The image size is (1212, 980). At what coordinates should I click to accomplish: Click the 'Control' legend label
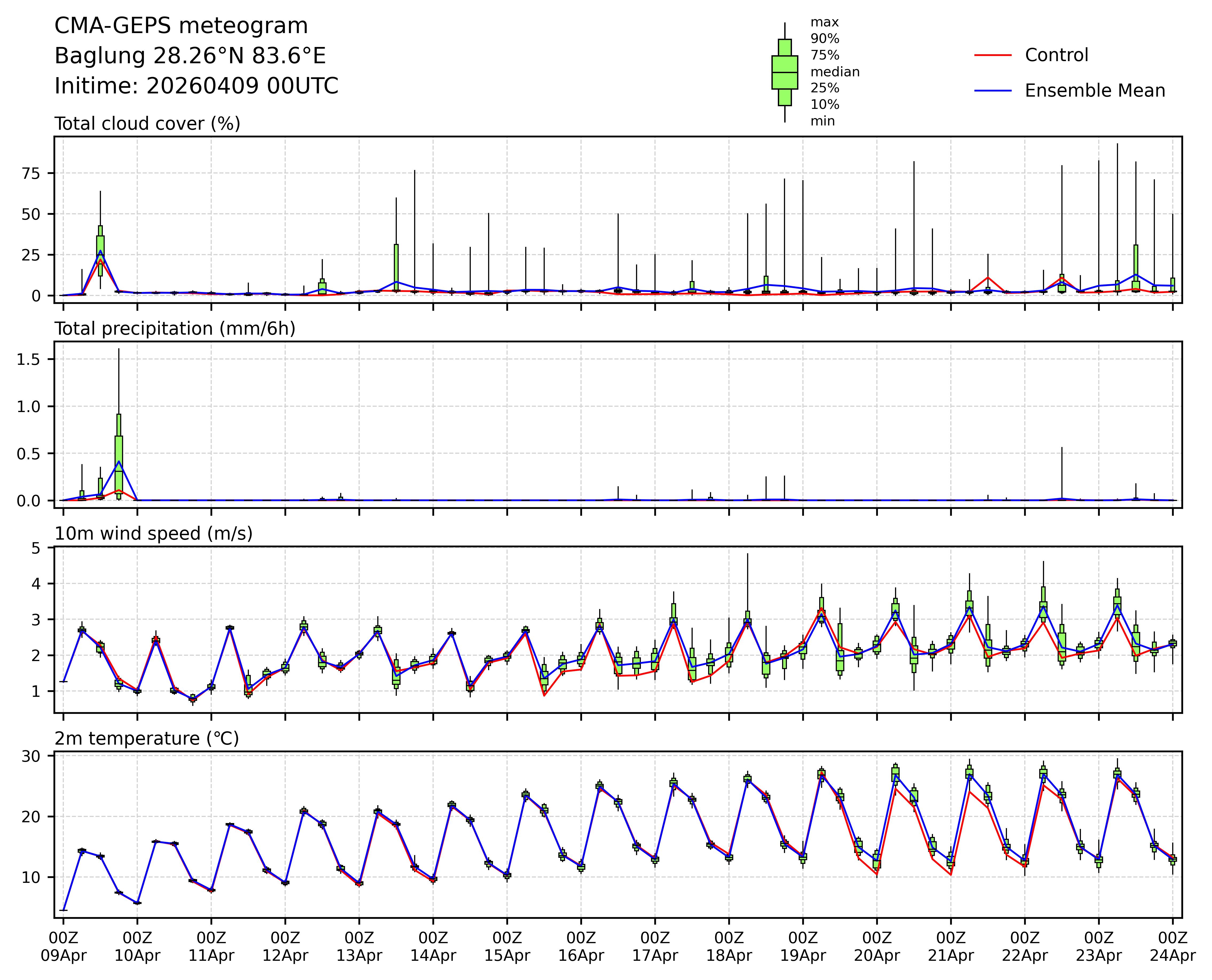pos(1056,55)
